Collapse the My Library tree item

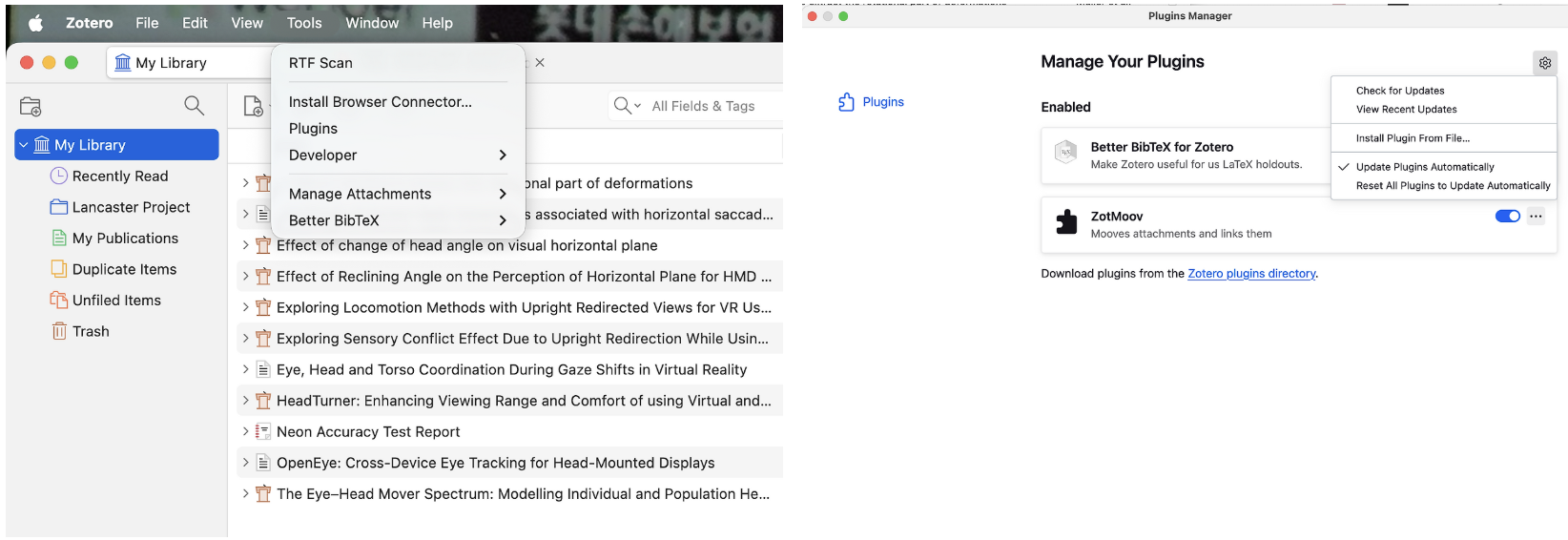(x=24, y=145)
